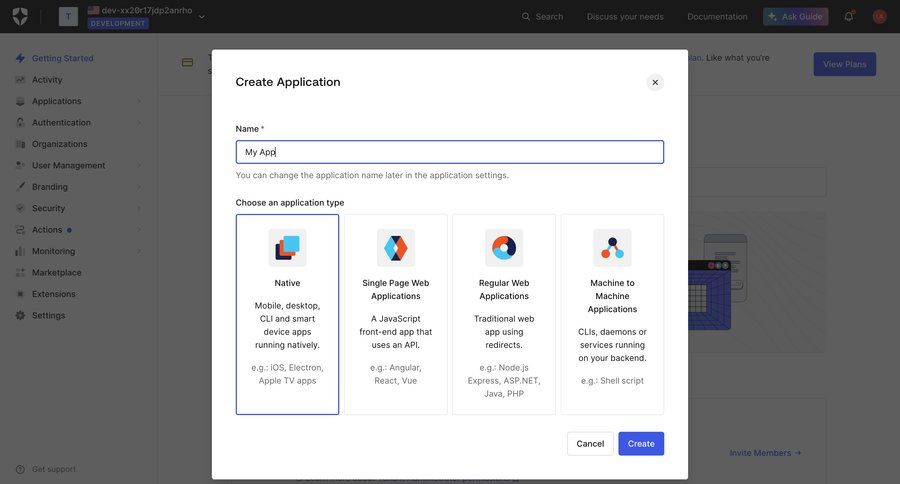Open the notifications bell icon

point(848,17)
